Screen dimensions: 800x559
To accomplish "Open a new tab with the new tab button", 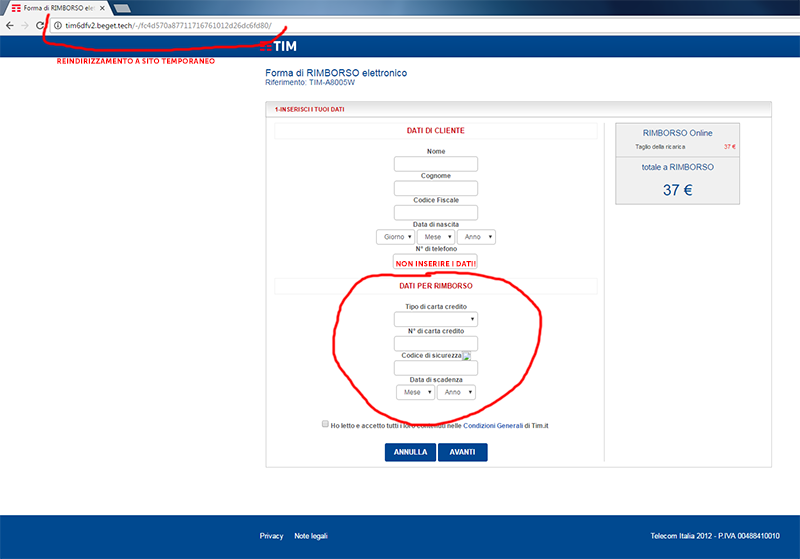I will click(122, 8).
